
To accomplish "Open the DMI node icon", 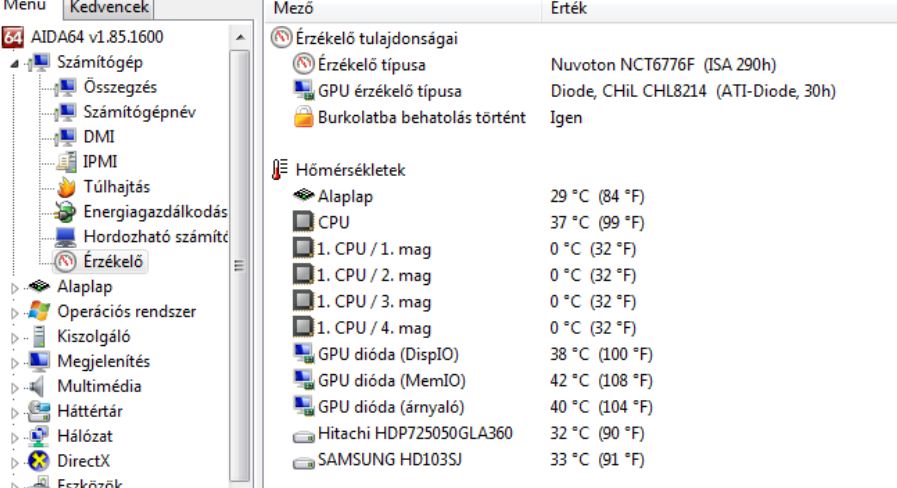I will tap(66, 137).
